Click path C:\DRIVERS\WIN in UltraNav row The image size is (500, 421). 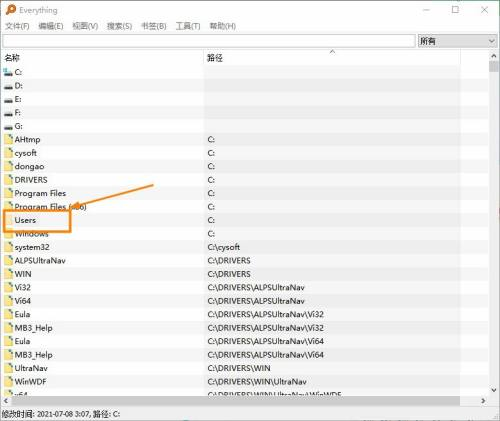[x=239, y=368]
